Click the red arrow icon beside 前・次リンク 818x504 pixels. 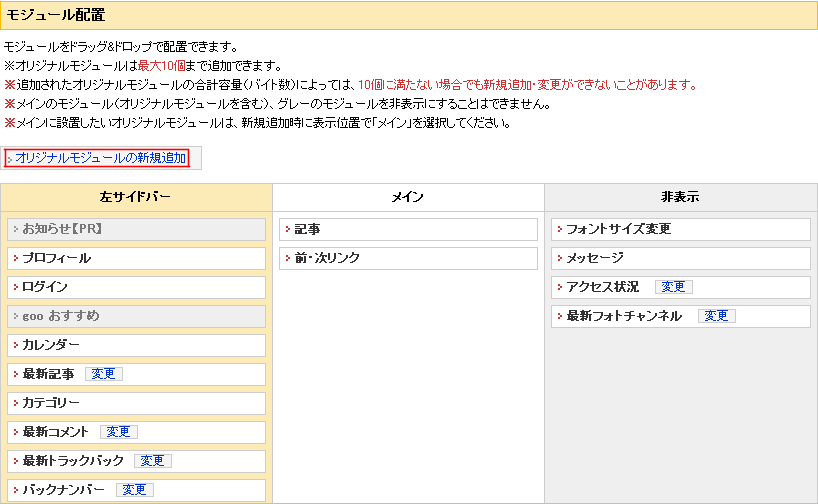287,258
